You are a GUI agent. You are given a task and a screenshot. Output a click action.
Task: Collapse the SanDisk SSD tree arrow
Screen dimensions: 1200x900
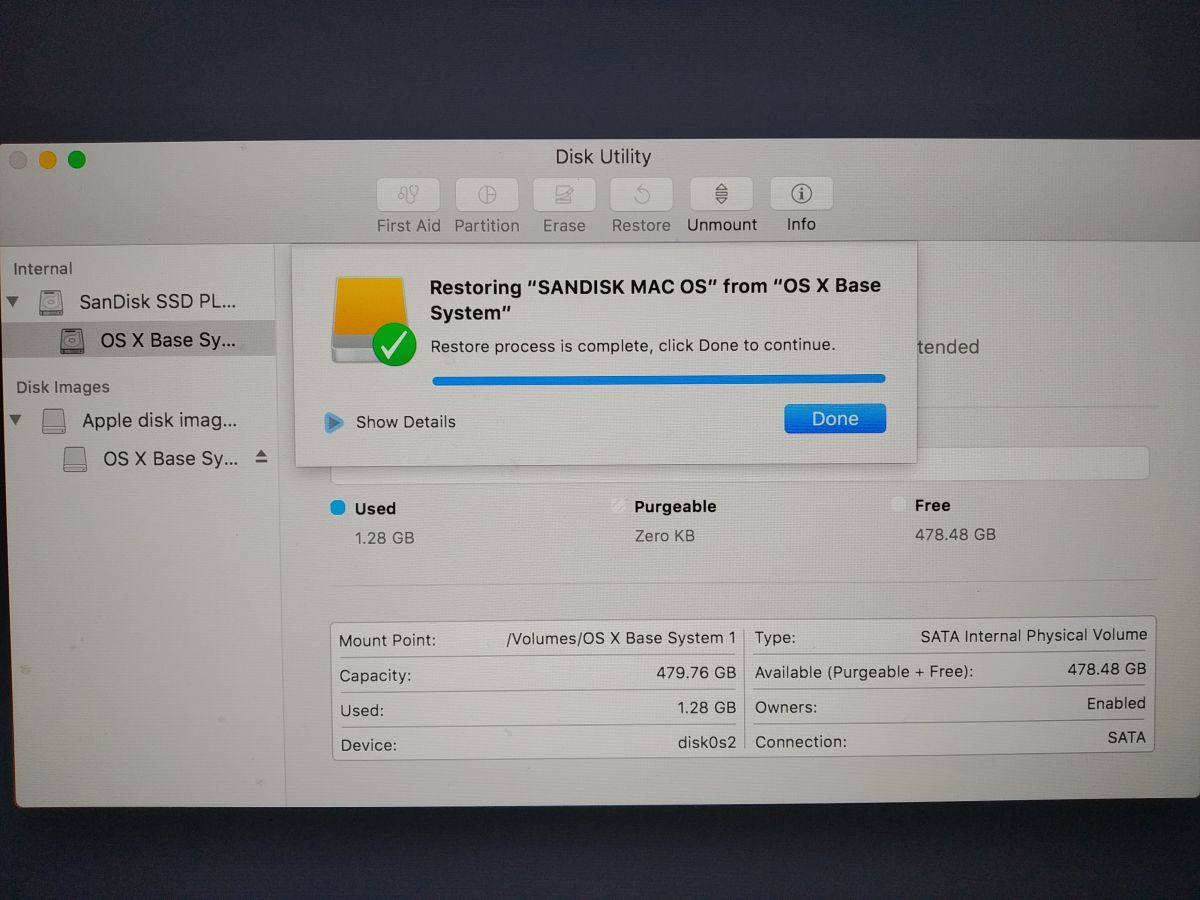[x=13, y=301]
